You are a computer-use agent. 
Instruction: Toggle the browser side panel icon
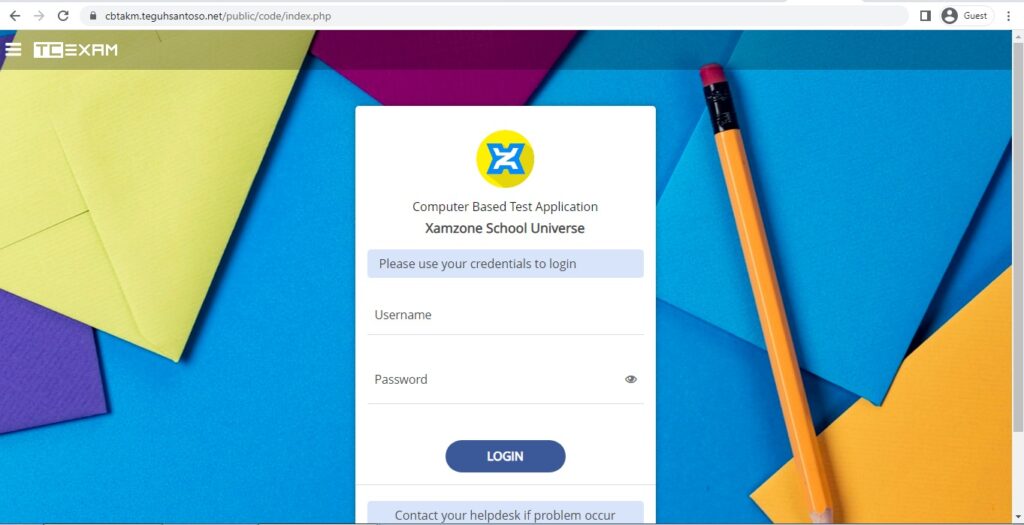point(925,16)
